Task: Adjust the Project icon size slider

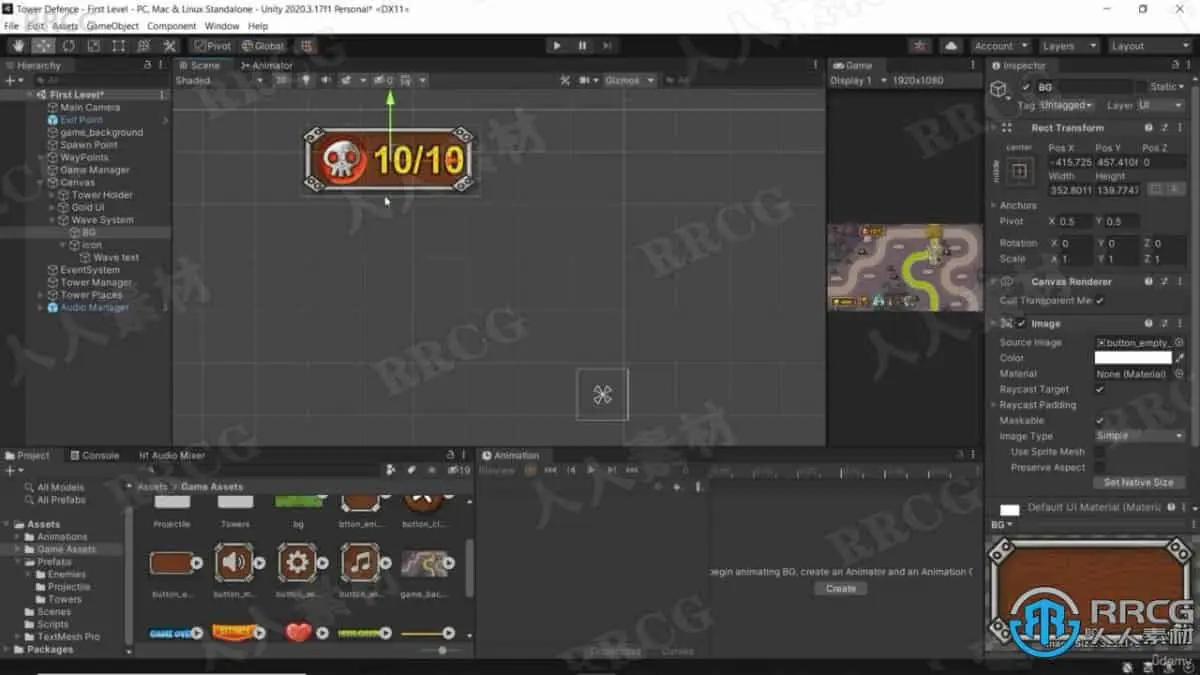Action: pos(440,650)
